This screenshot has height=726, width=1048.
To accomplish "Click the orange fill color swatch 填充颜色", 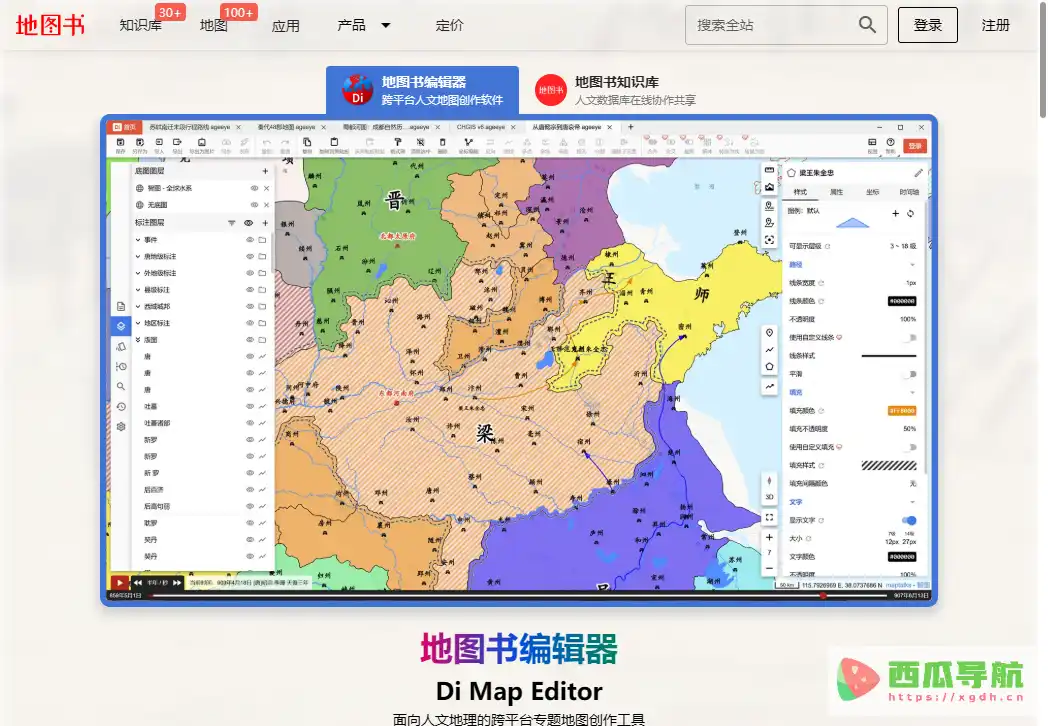I will pyautogui.click(x=902, y=410).
